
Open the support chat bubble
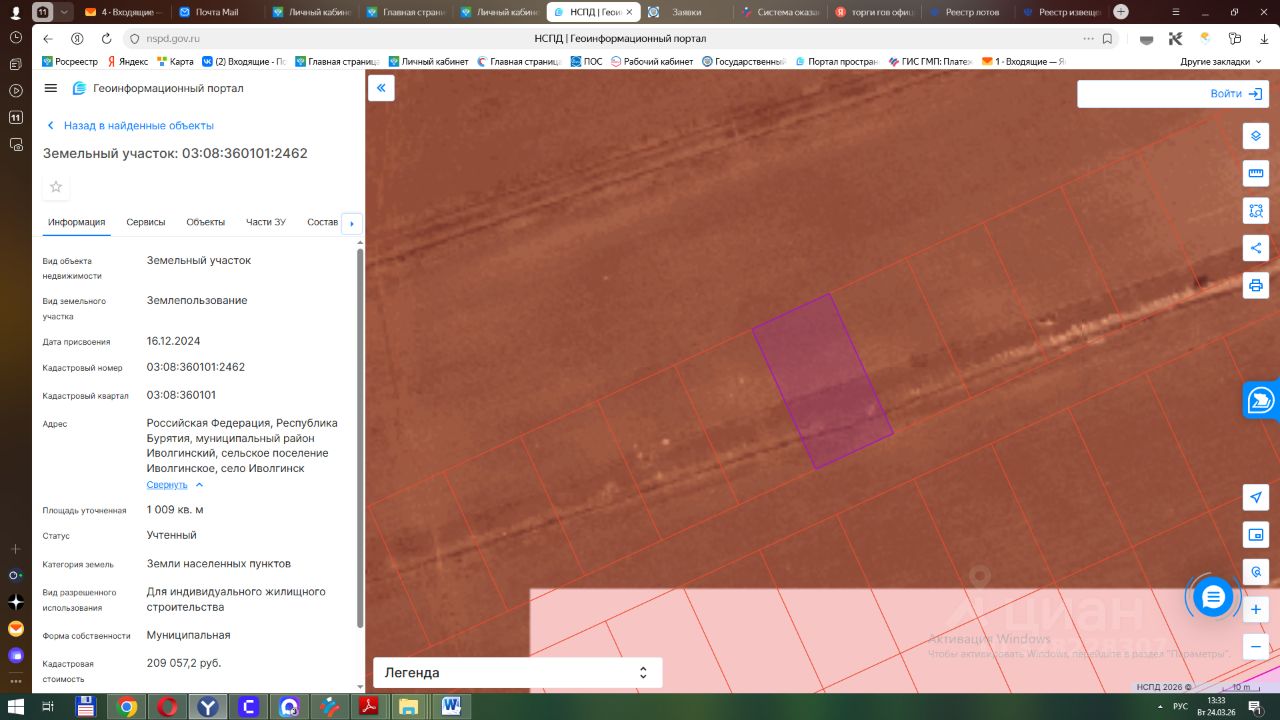point(1213,598)
